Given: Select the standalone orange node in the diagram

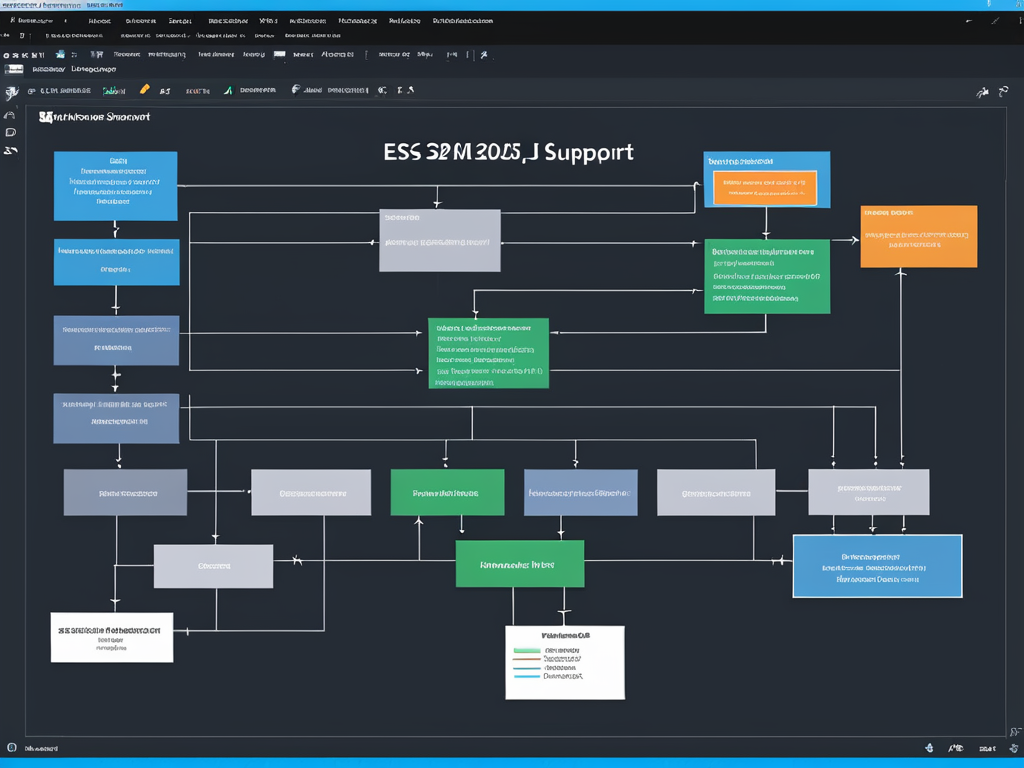Looking at the screenshot, I should pyautogui.click(x=918, y=236).
